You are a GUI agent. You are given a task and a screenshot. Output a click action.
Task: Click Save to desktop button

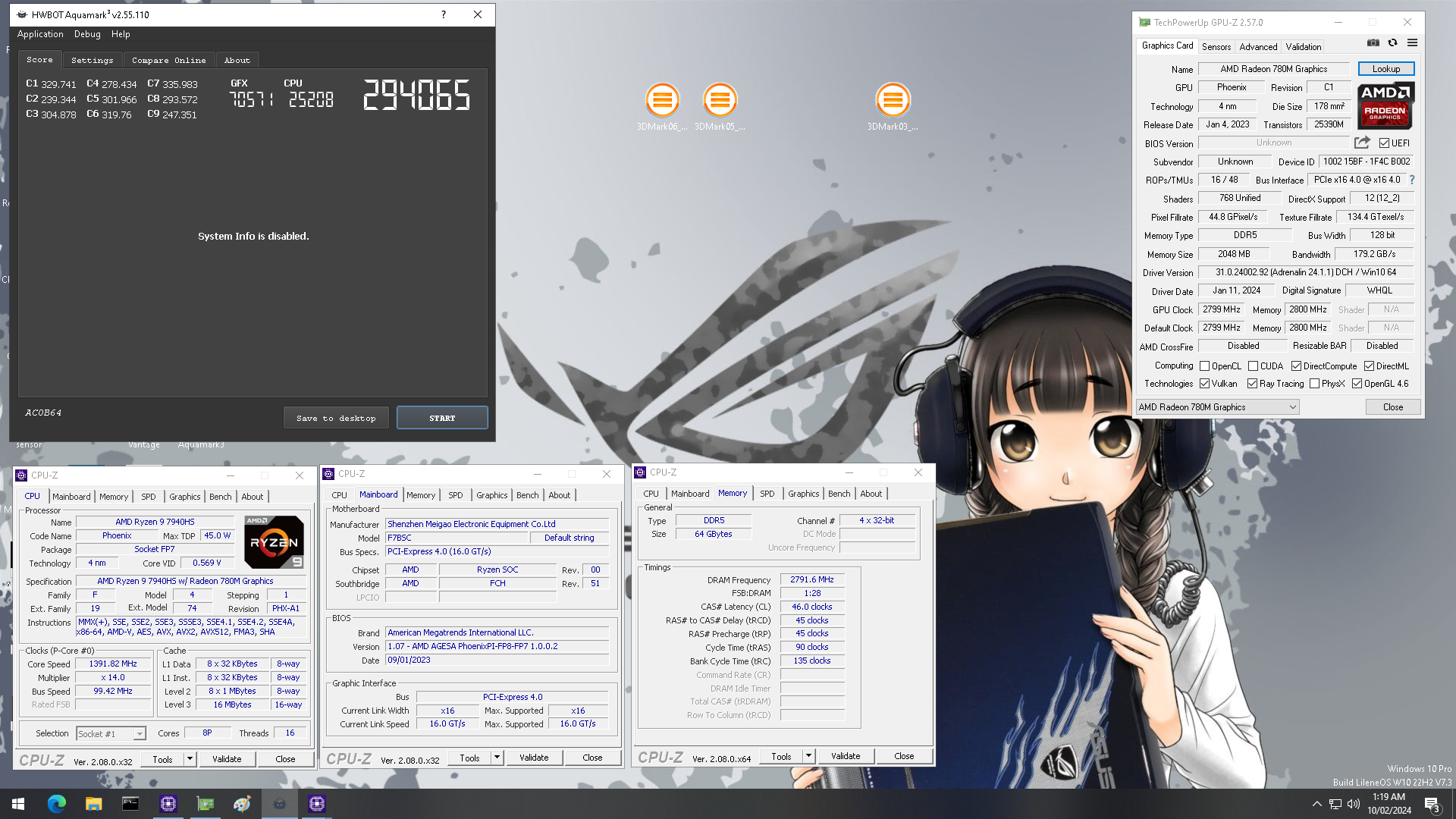pyautogui.click(x=336, y=418)
